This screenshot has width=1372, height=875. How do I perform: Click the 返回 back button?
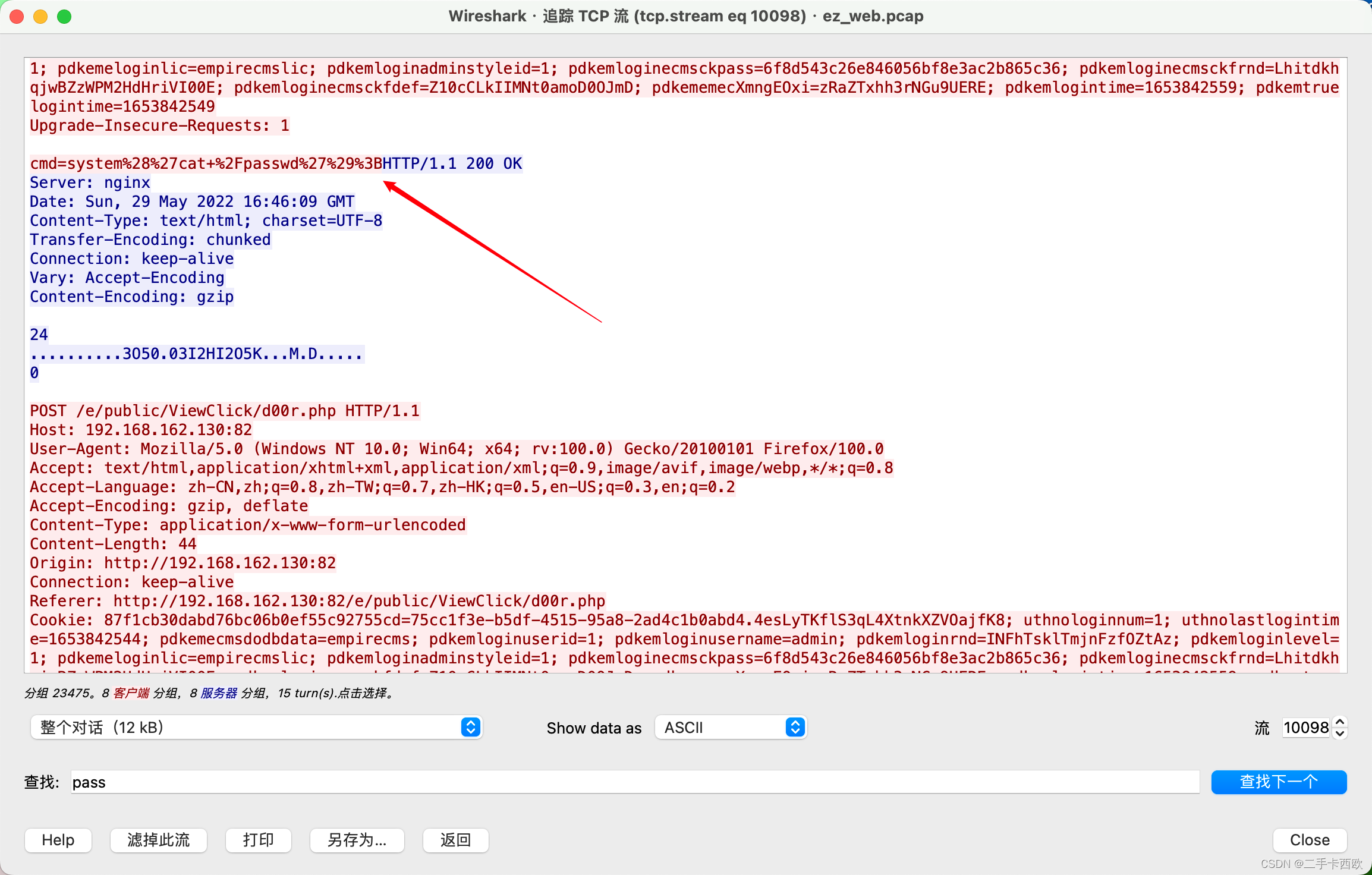[x=455, y=840]
